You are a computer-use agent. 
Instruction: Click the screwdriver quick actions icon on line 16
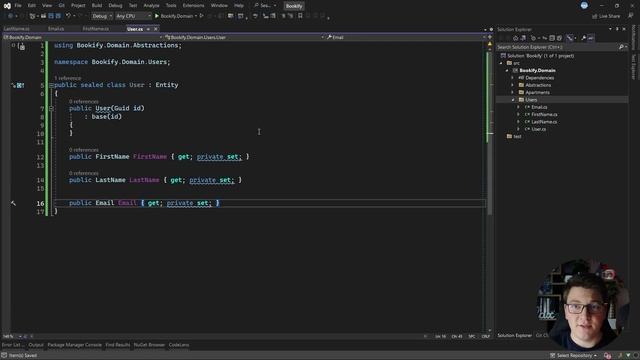[13, 203]
